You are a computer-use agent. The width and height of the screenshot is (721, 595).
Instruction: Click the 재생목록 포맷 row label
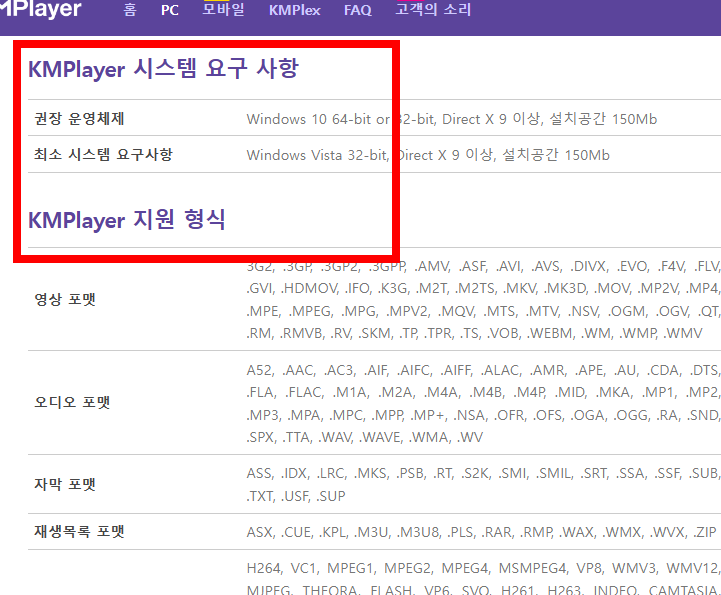pos(79,532)
